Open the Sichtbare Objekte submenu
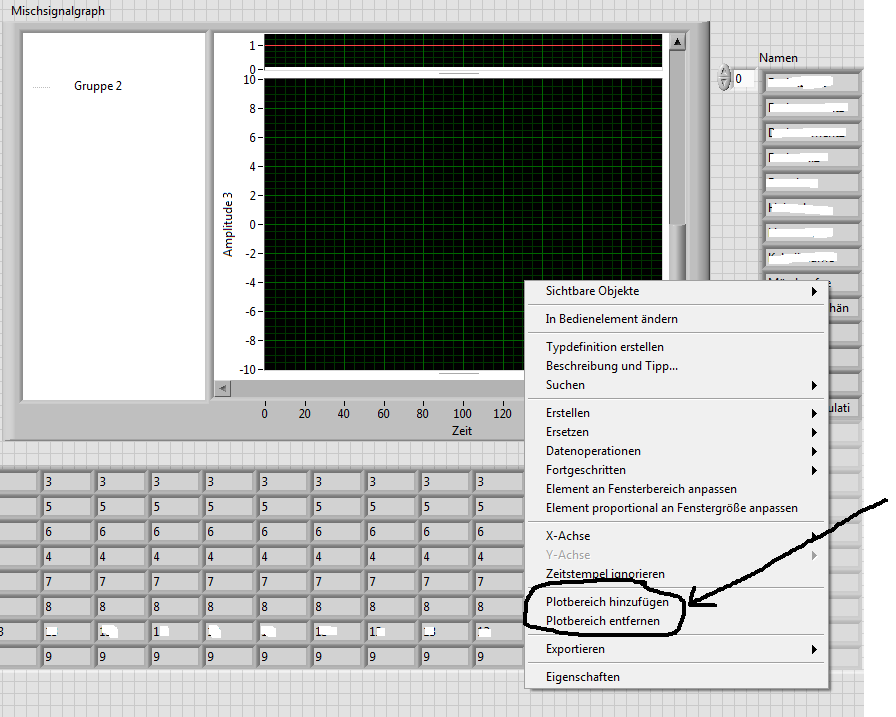 coord(592,291)
